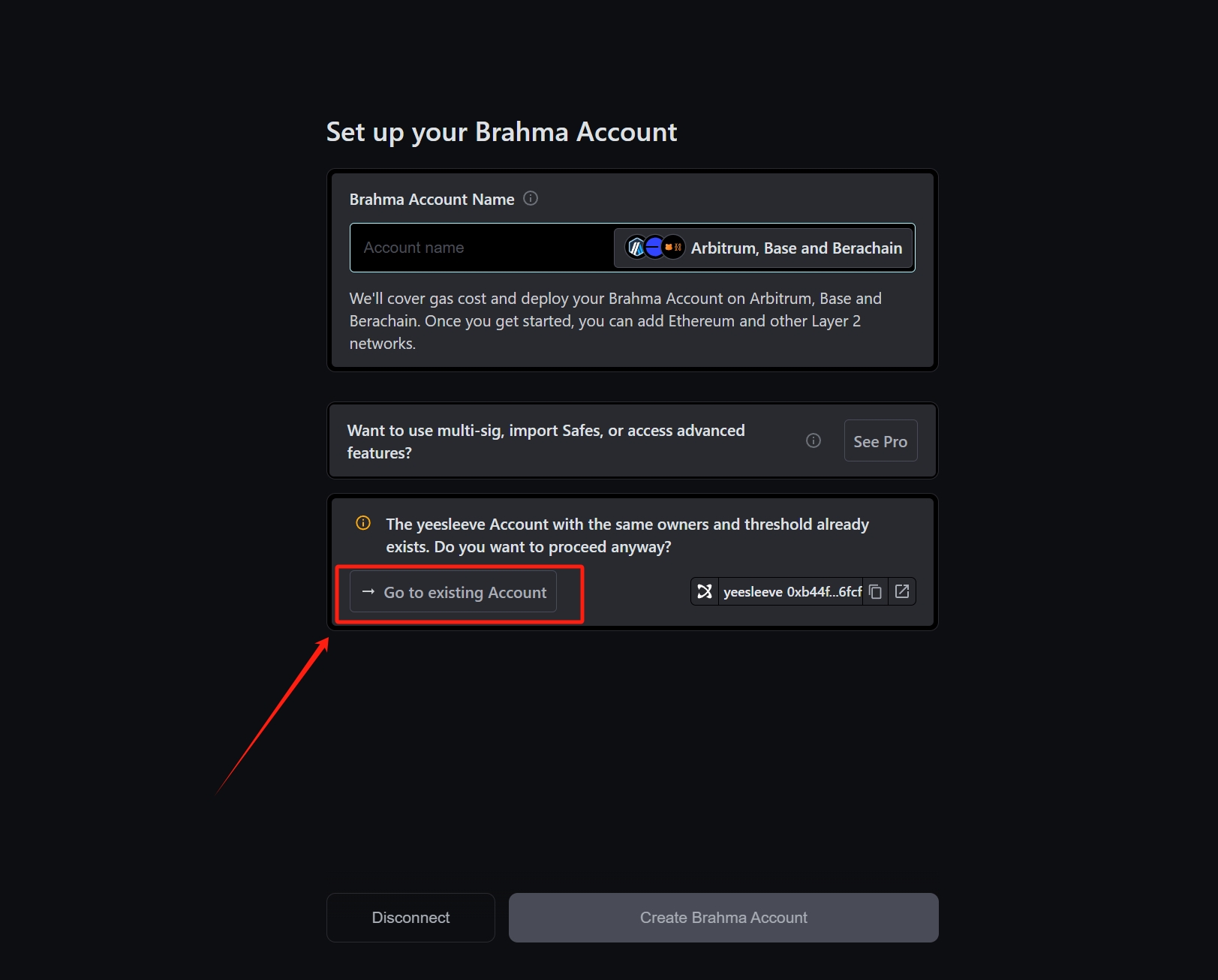The width and height of the screenshot is (1218, 980).
Task: Click Create Brahma Account button
Action: 723,917
